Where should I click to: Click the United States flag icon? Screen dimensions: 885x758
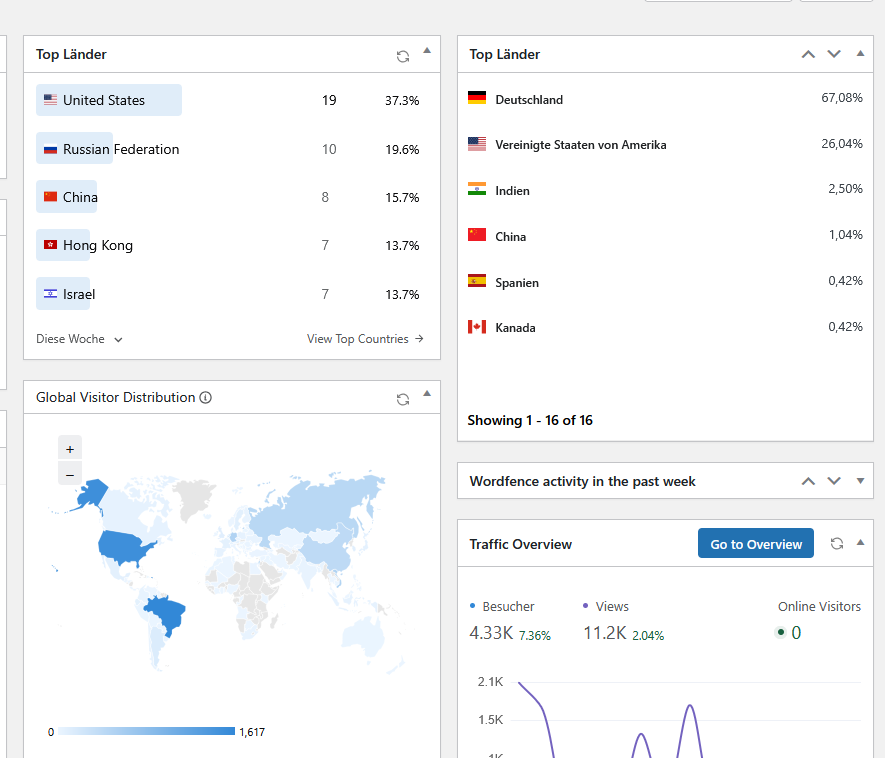point(50,100)
